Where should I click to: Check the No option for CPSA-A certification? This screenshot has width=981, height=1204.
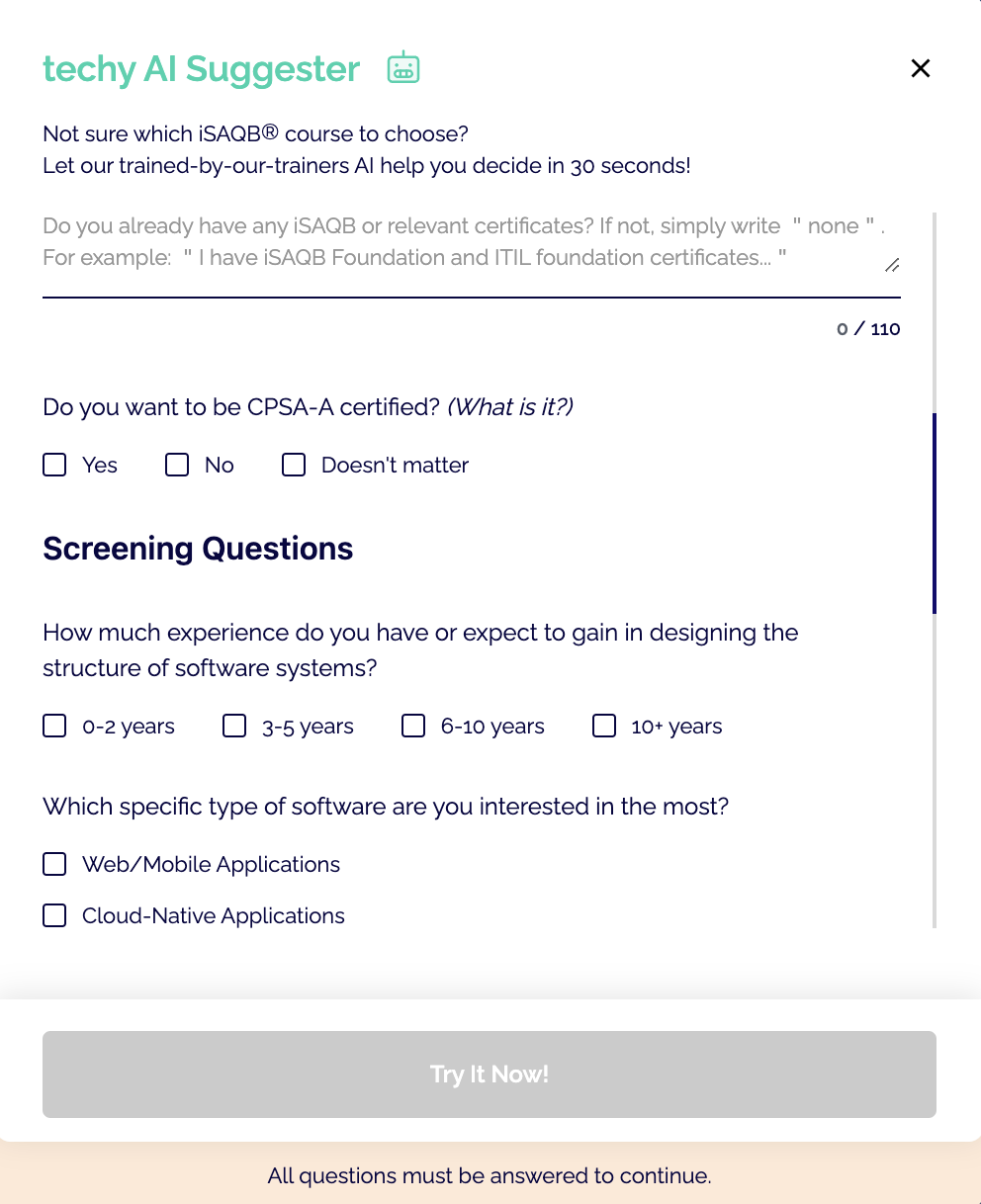[176, 464]
